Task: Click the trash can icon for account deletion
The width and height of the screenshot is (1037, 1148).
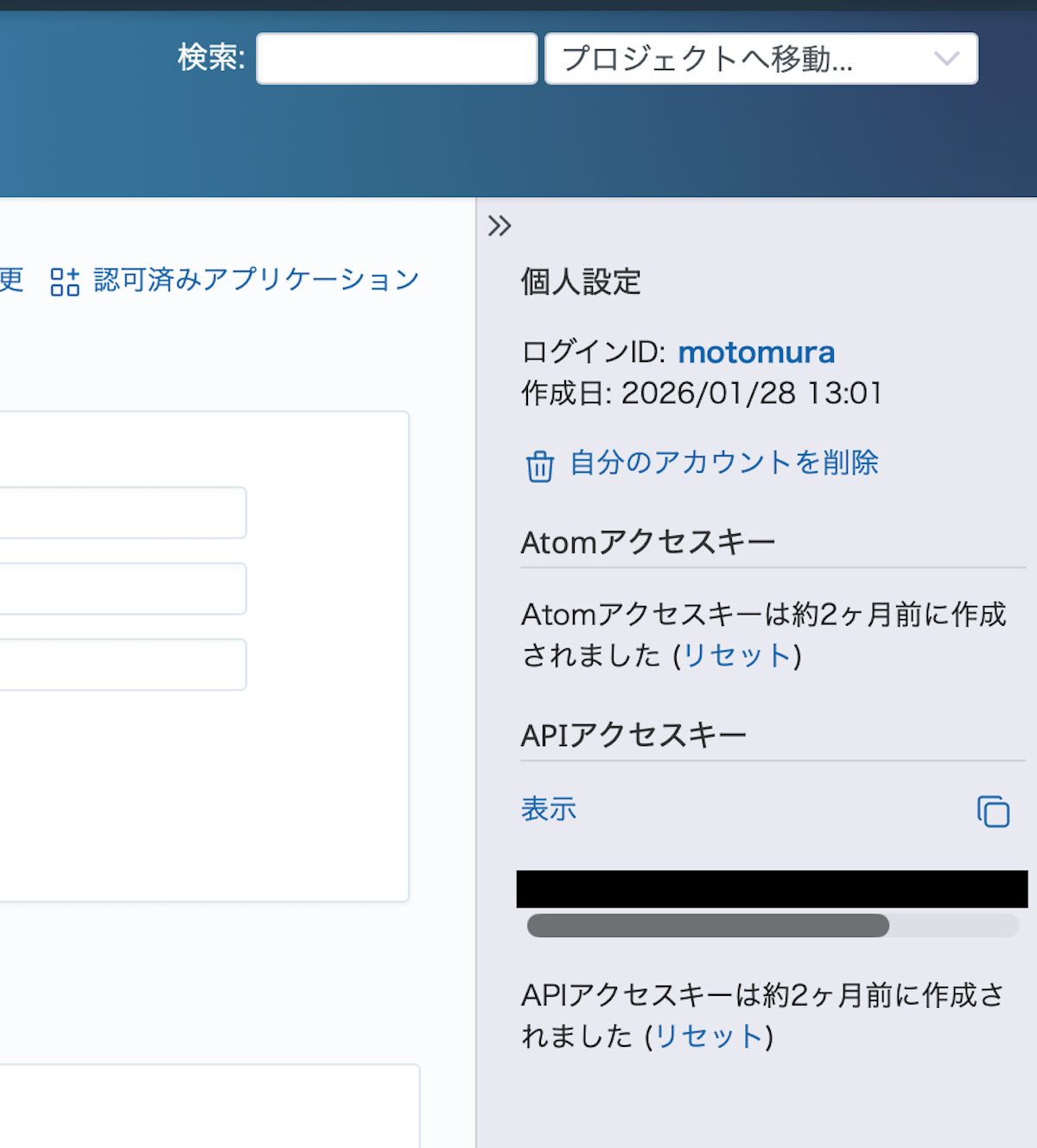Action: (x=540, y=466)
